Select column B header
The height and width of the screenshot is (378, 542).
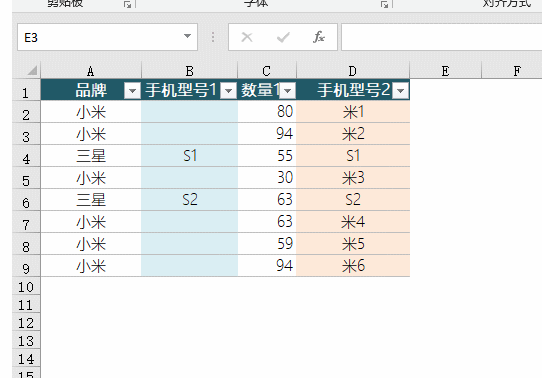coord(189,71)
